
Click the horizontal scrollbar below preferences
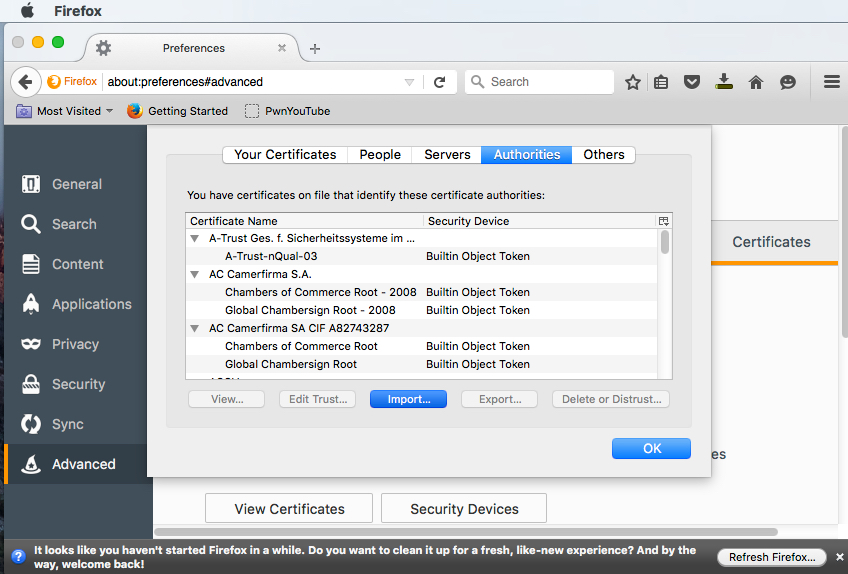pyautogui.click(x=466, y=532)
